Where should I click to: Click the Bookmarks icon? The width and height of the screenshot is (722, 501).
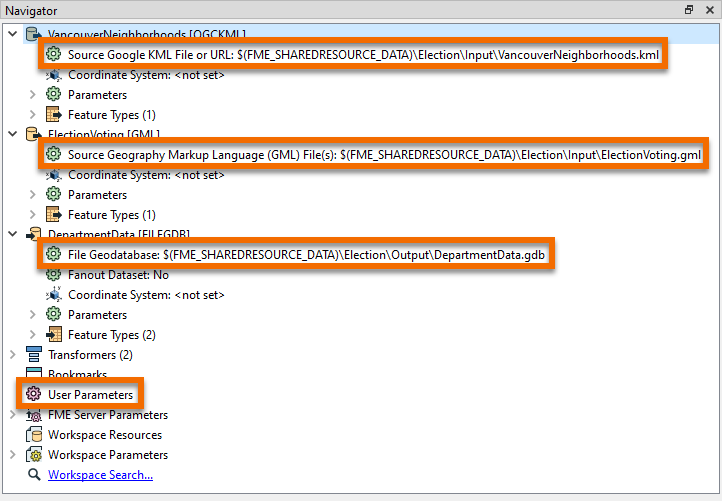(x=34, y=373)
